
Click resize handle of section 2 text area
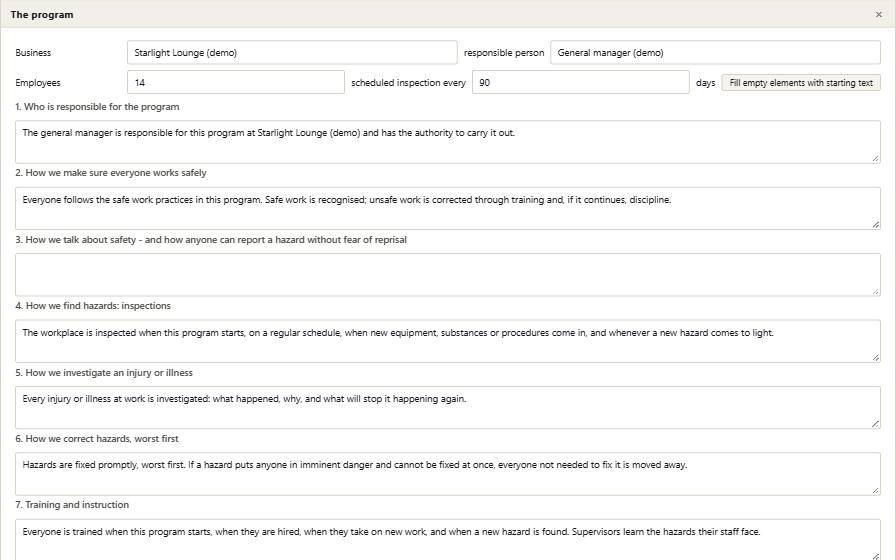tap(875, 225)
